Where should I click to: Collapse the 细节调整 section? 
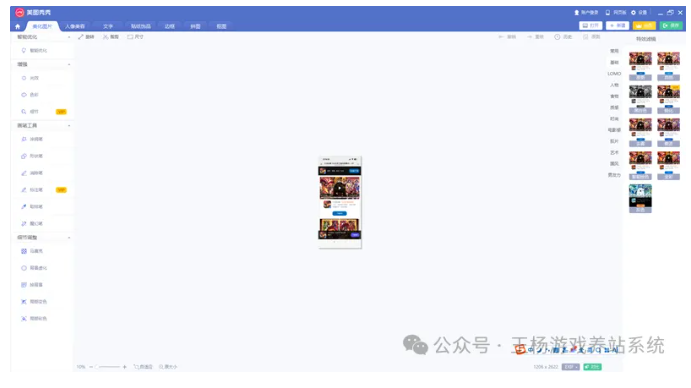(x=69, y=238)
